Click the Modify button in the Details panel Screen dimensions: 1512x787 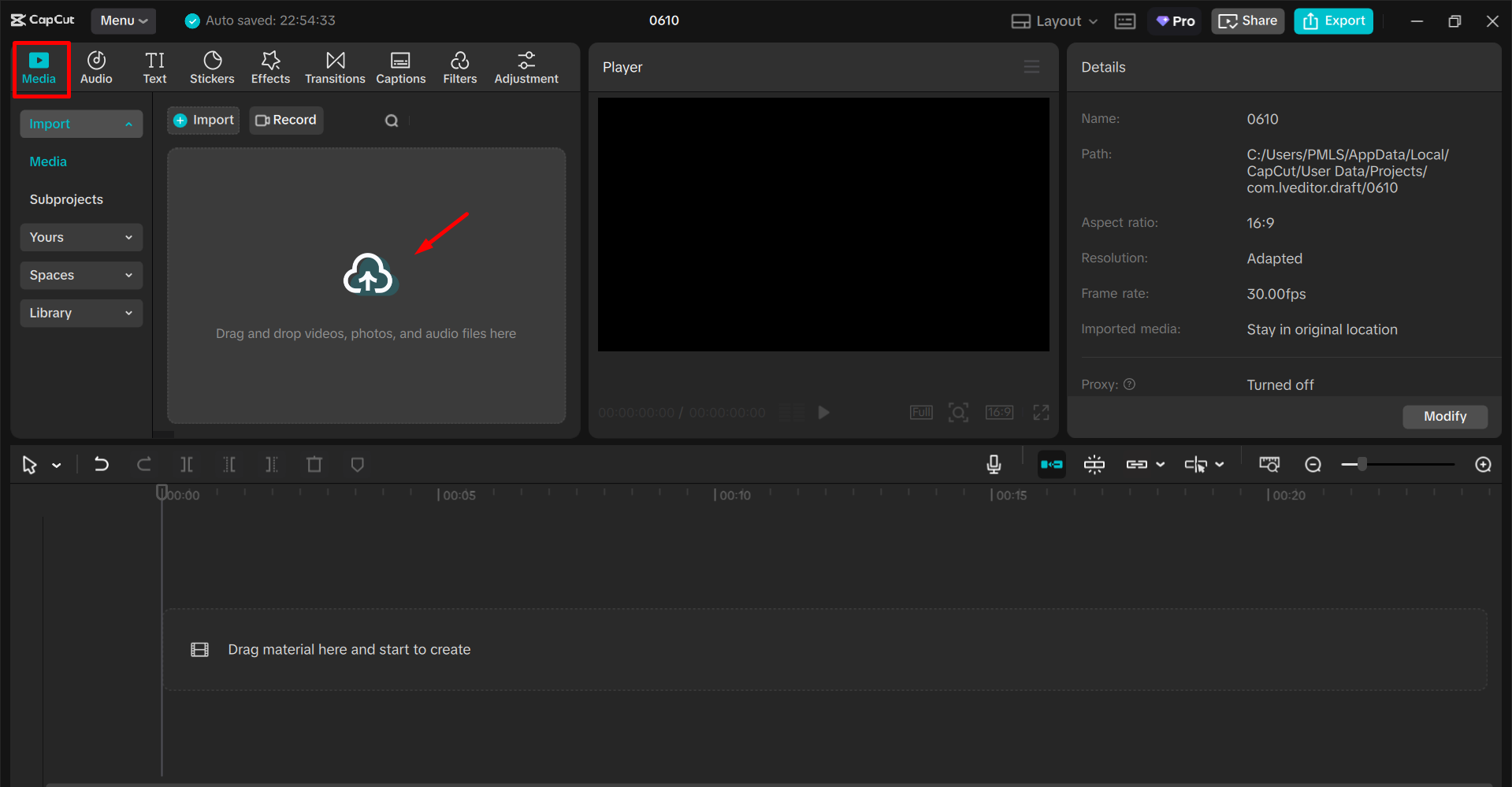tap(1444, 416)
